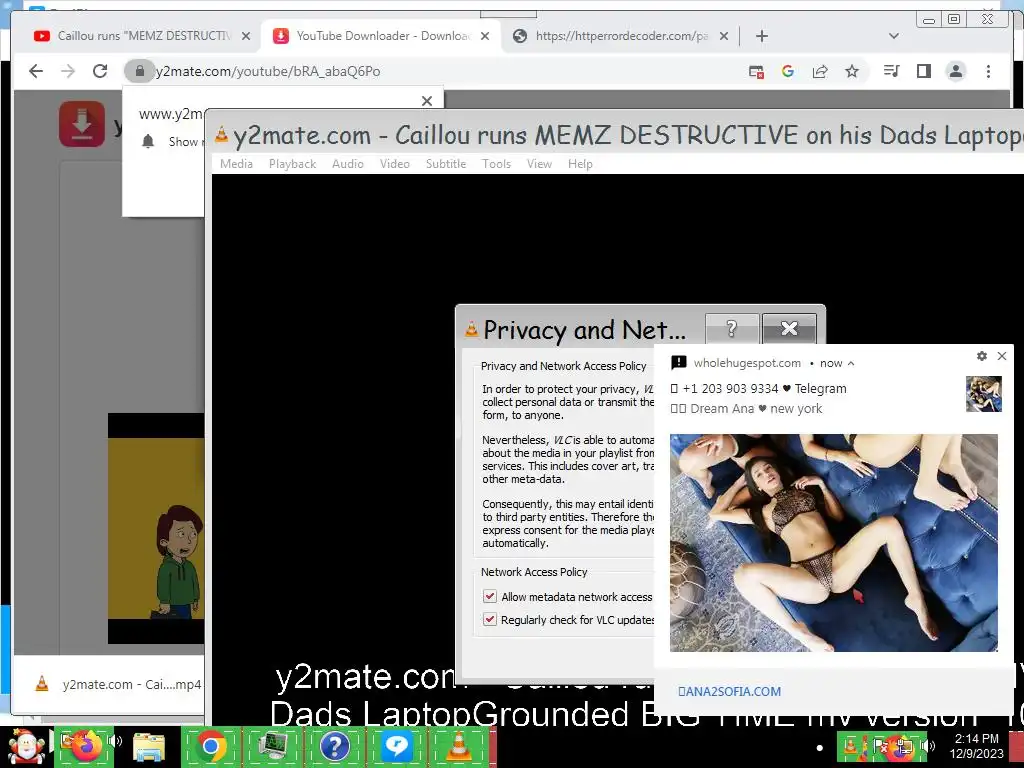Switch to VLC via taskbar cone icon

(x=458, y=746)
